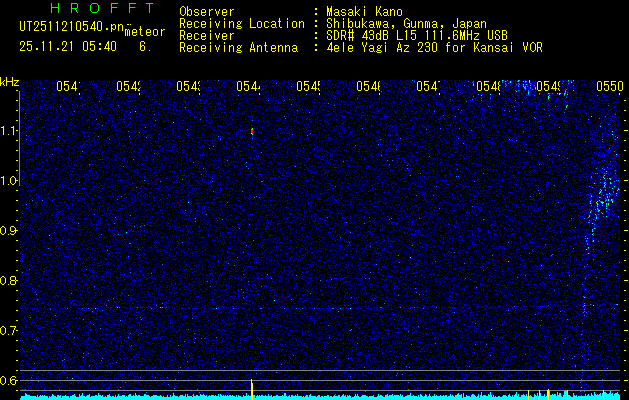Click the '6.' number beside the timestamp
The height and width of the screenshot is (400, 629).
146,46
